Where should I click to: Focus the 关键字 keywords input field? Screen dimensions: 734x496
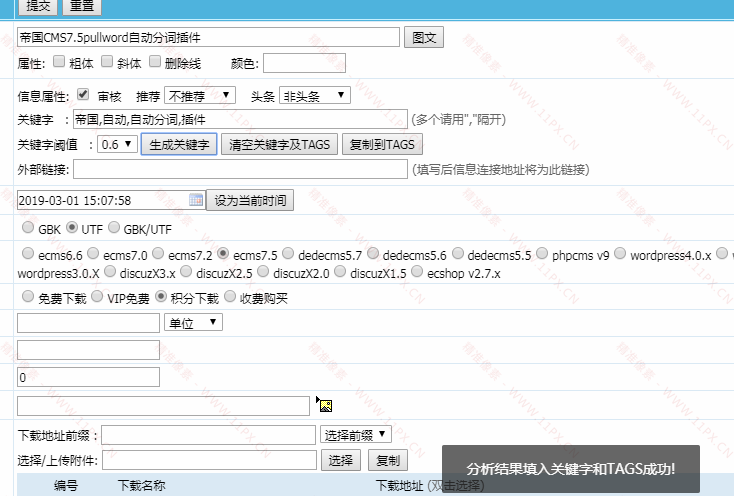(240, 119)
